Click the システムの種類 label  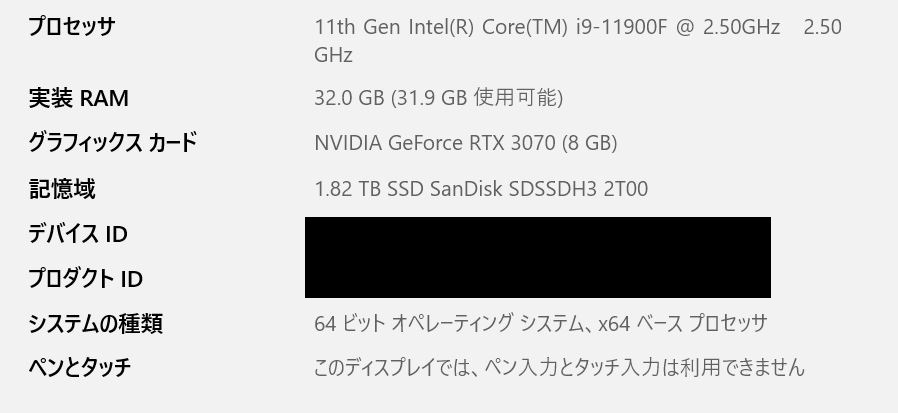[95, 324]
